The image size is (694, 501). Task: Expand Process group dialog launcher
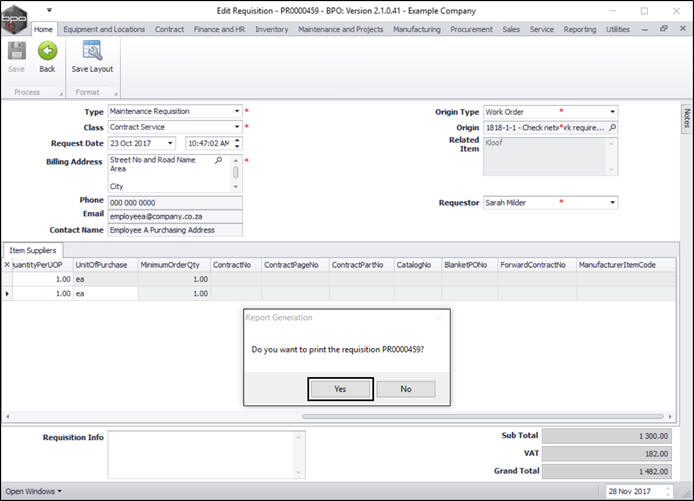coord(61,94)
